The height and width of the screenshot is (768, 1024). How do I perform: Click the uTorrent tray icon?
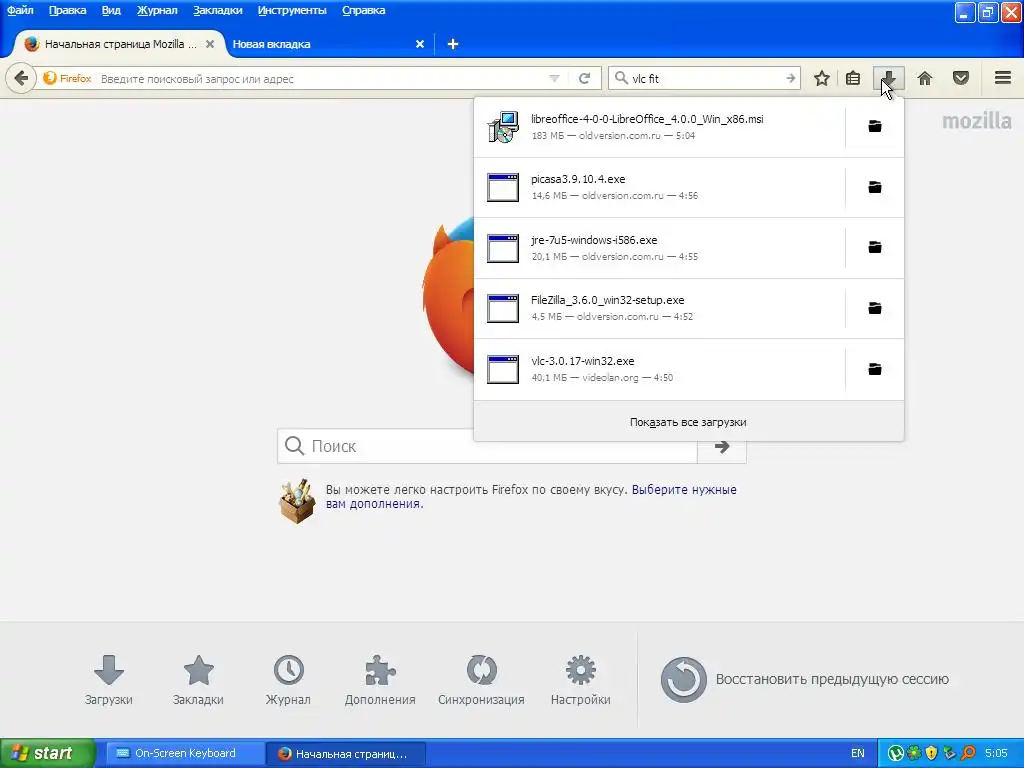896,753
